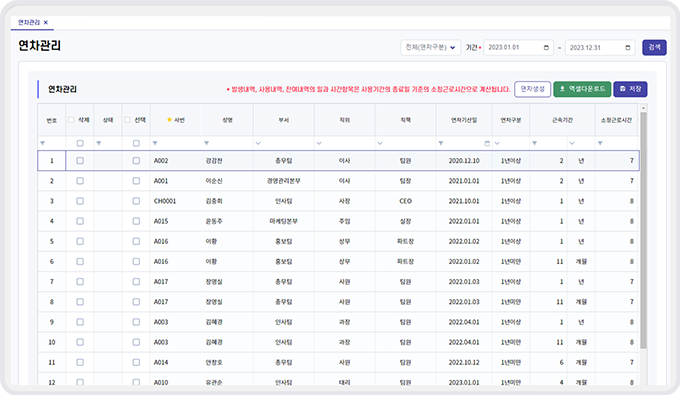Viewport: 680px width, 395px height.
Task: Expand the 직위 filter dropdown chevron
Action: tap(319, 143)
